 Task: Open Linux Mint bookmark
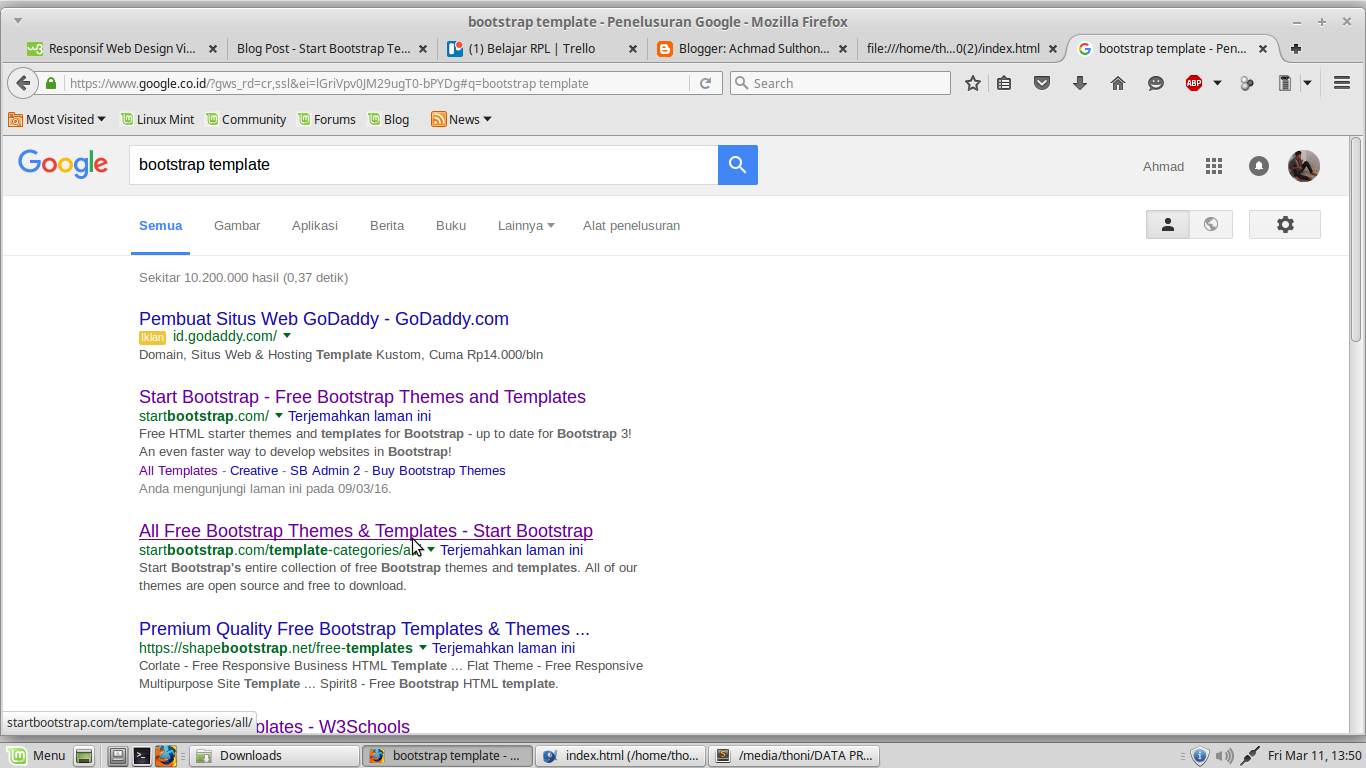(157, 119)
